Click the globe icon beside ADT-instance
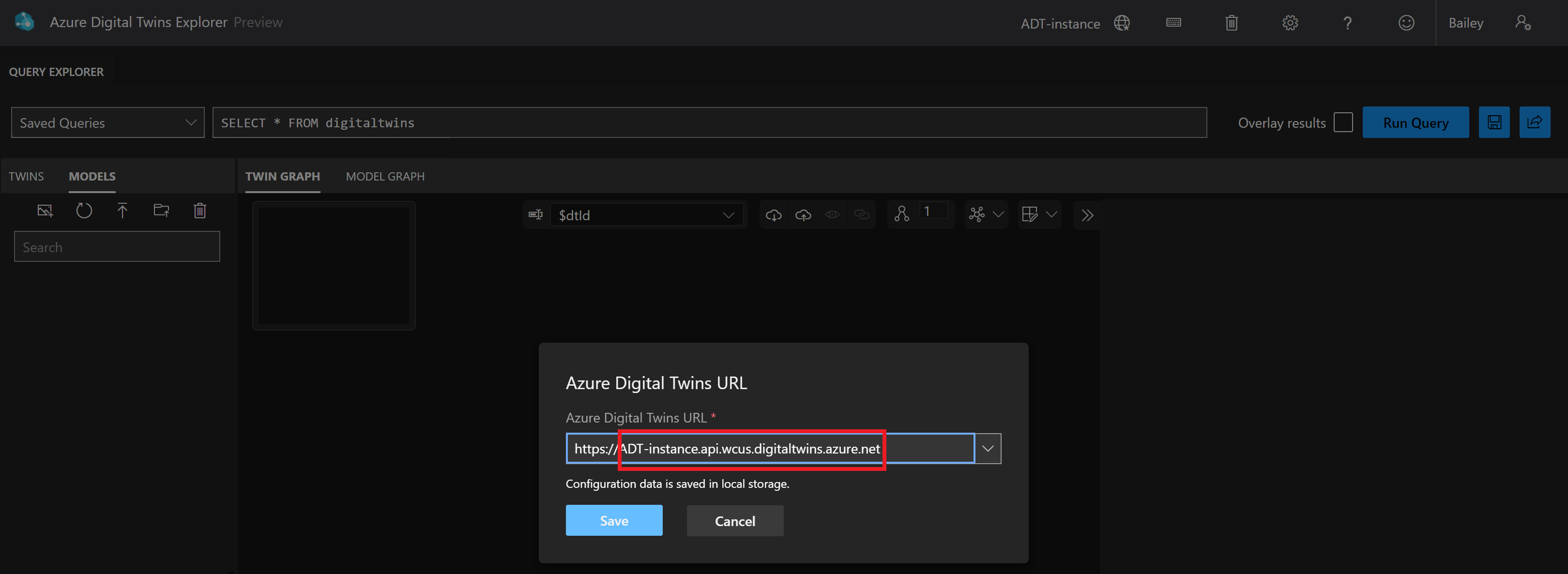Viewport: 1568px width, 574px height. pos(1121,23)
